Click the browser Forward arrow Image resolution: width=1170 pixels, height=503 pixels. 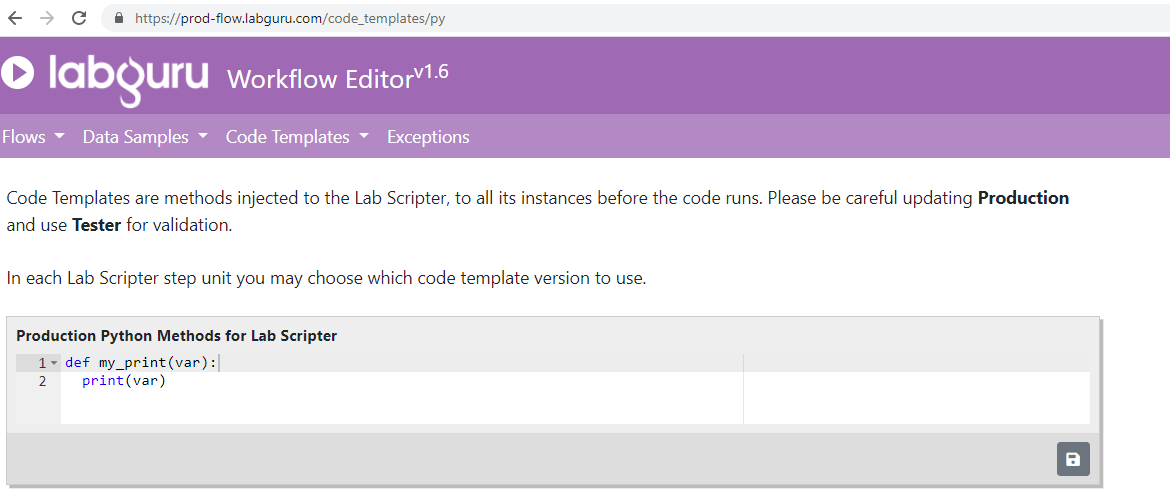tap(47, 18)
